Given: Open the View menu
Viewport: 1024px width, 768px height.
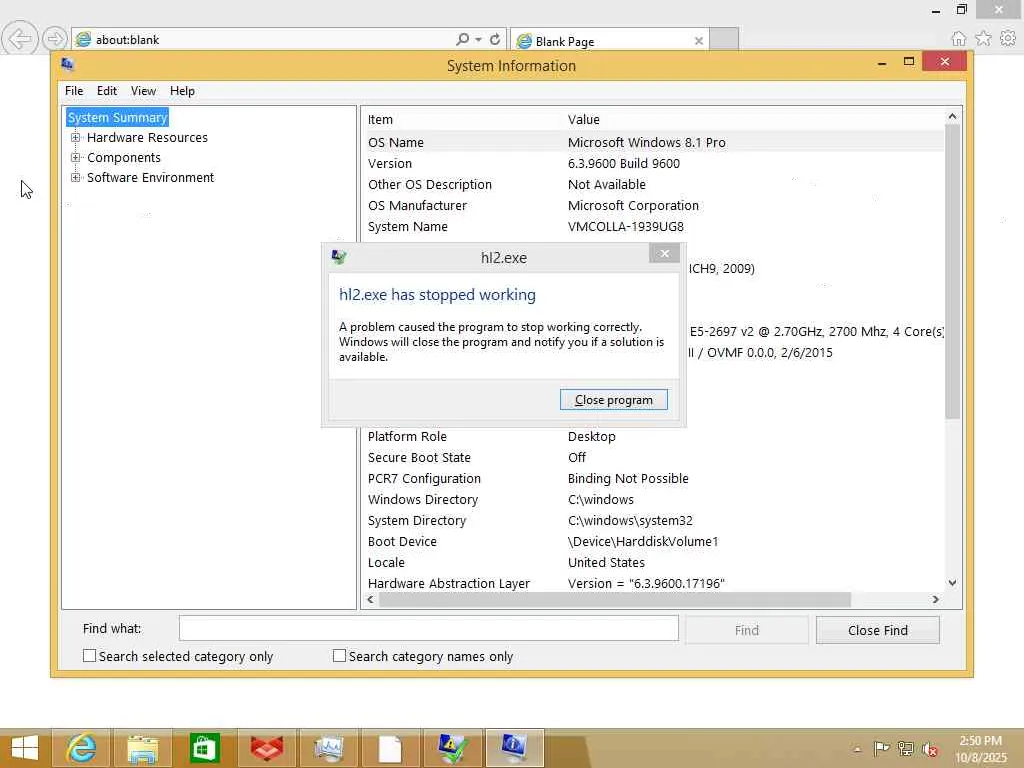Looking at the screenshot, I should pos(143,91).
